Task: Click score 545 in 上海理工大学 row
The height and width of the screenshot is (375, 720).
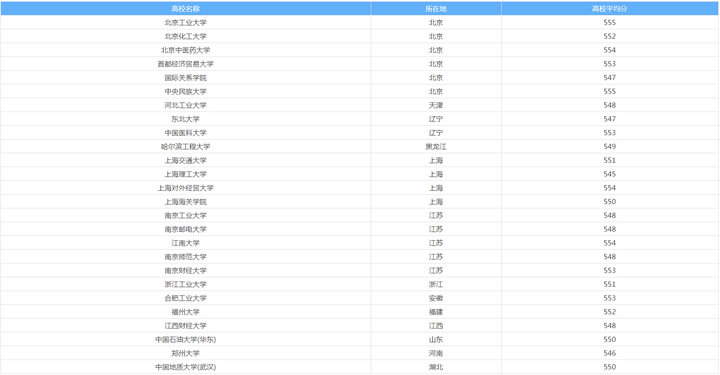Action: pos(609,174)
